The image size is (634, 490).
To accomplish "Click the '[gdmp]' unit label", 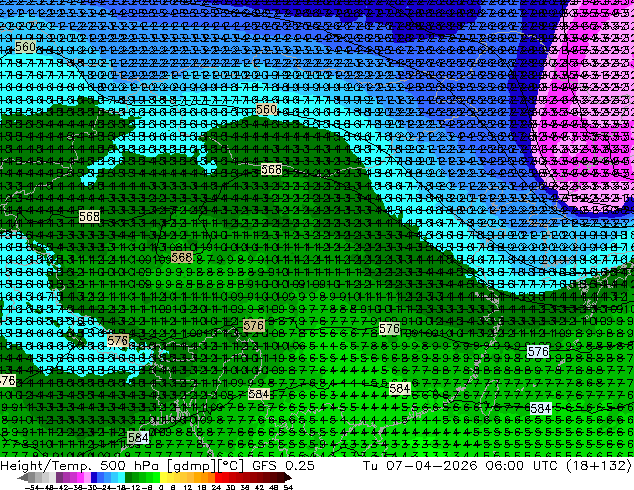I will 190,466.
